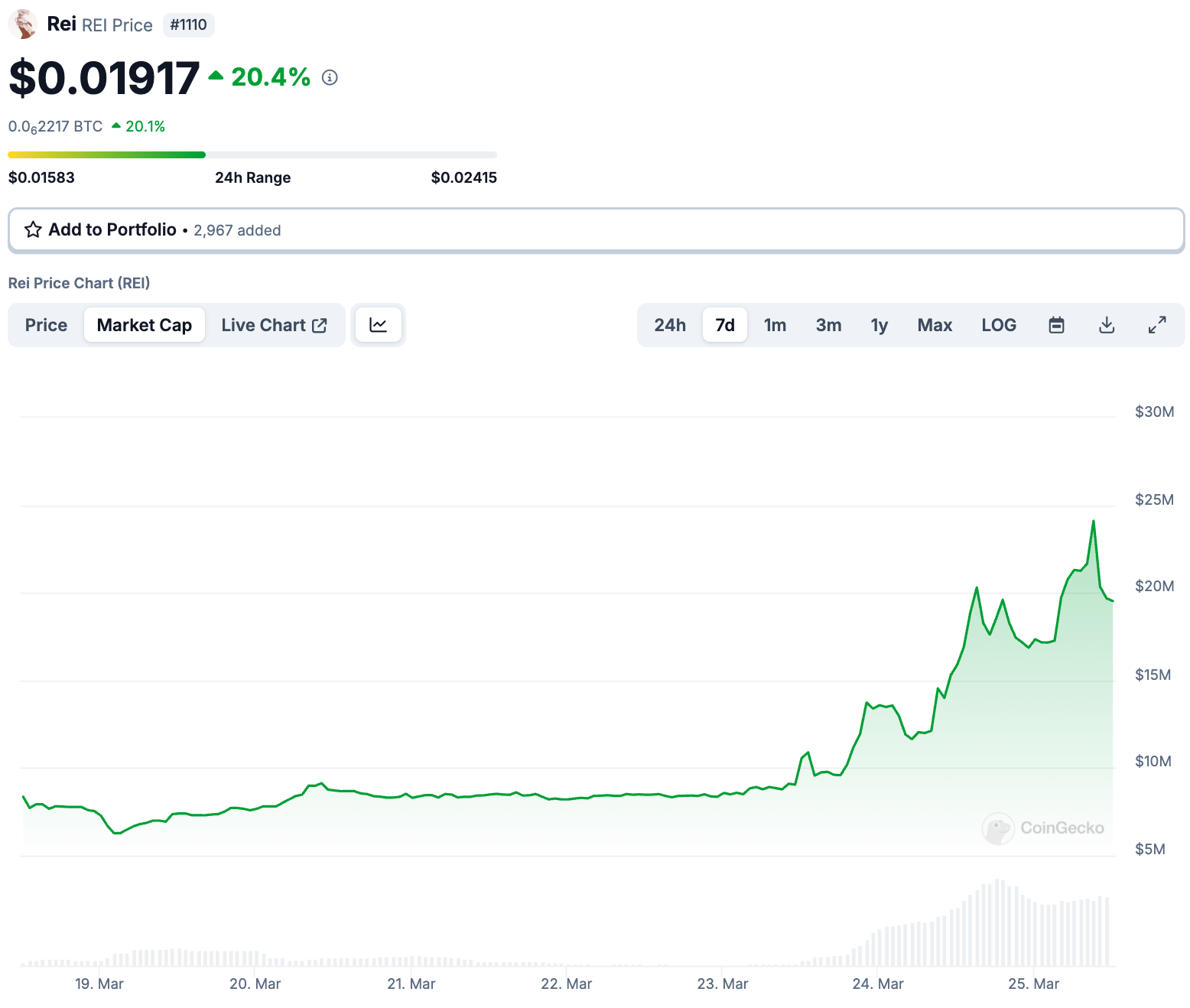
Task: Set chart range to 3m
Action: 828,325
